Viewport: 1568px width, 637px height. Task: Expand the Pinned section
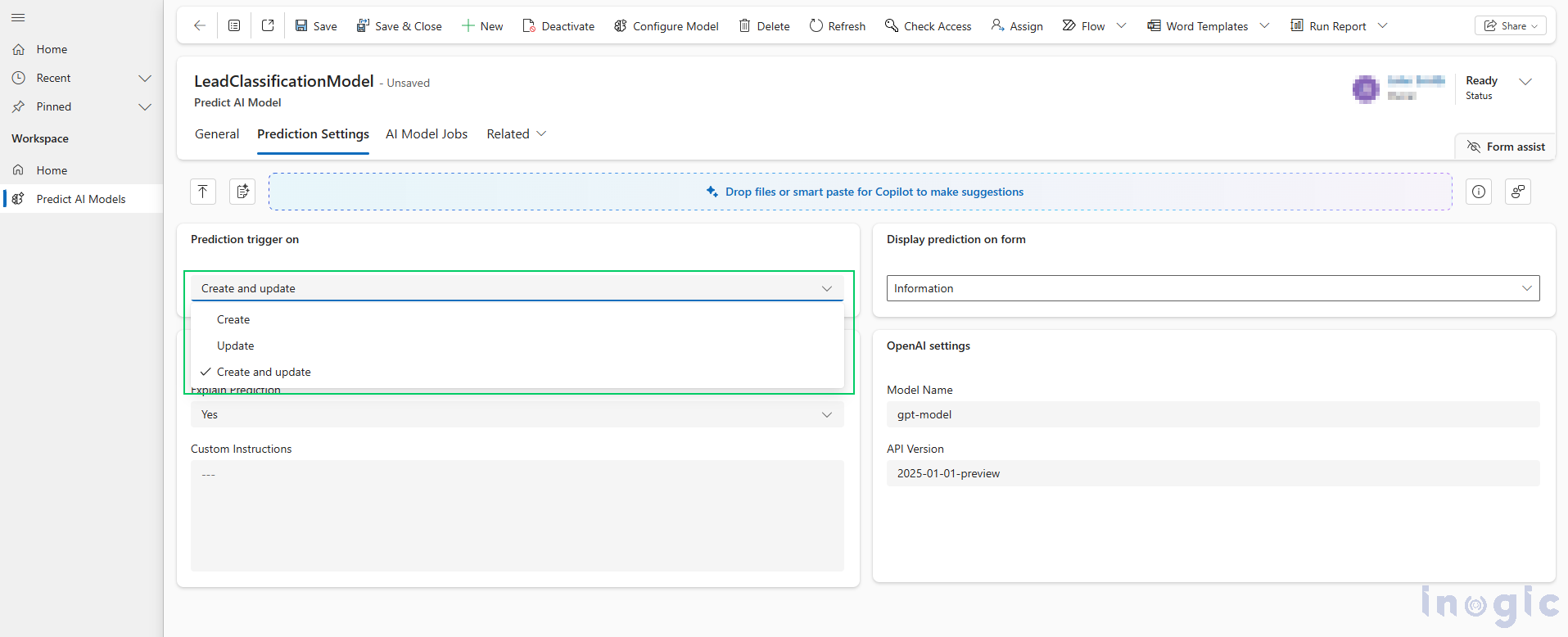pyautogui.click(x=145, y=106)
